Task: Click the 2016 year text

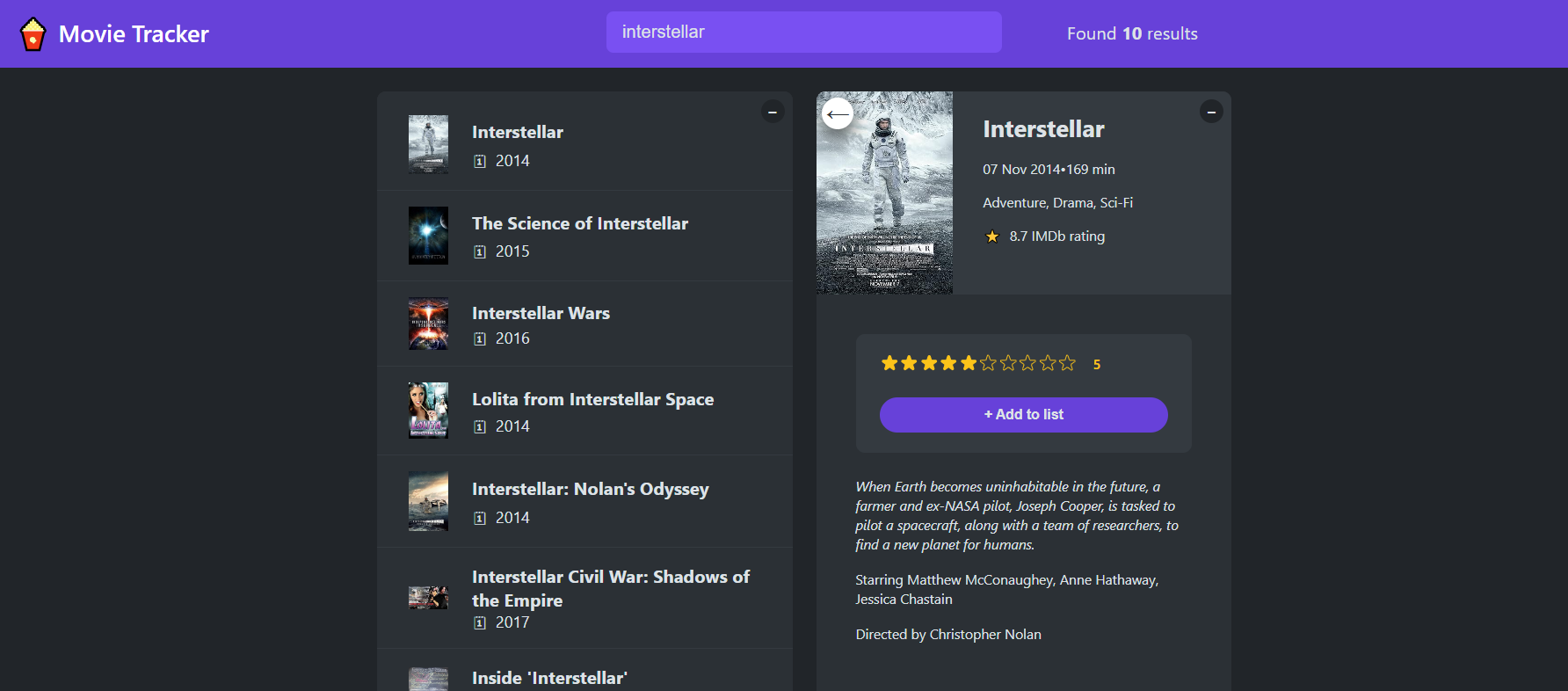Action: (x=512, y=338)
